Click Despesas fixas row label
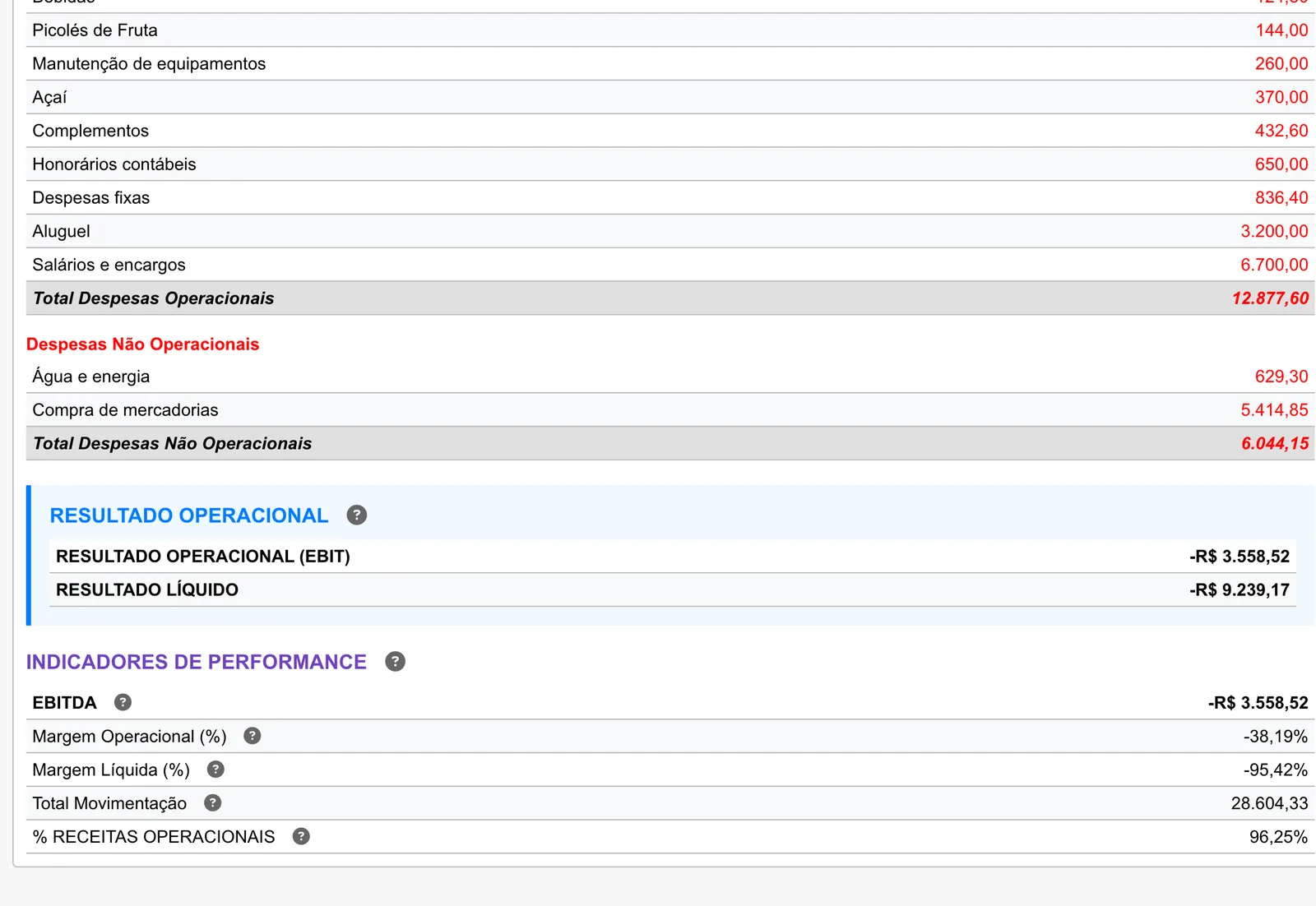The image size is (1316, 906). (x=91, y=198)
